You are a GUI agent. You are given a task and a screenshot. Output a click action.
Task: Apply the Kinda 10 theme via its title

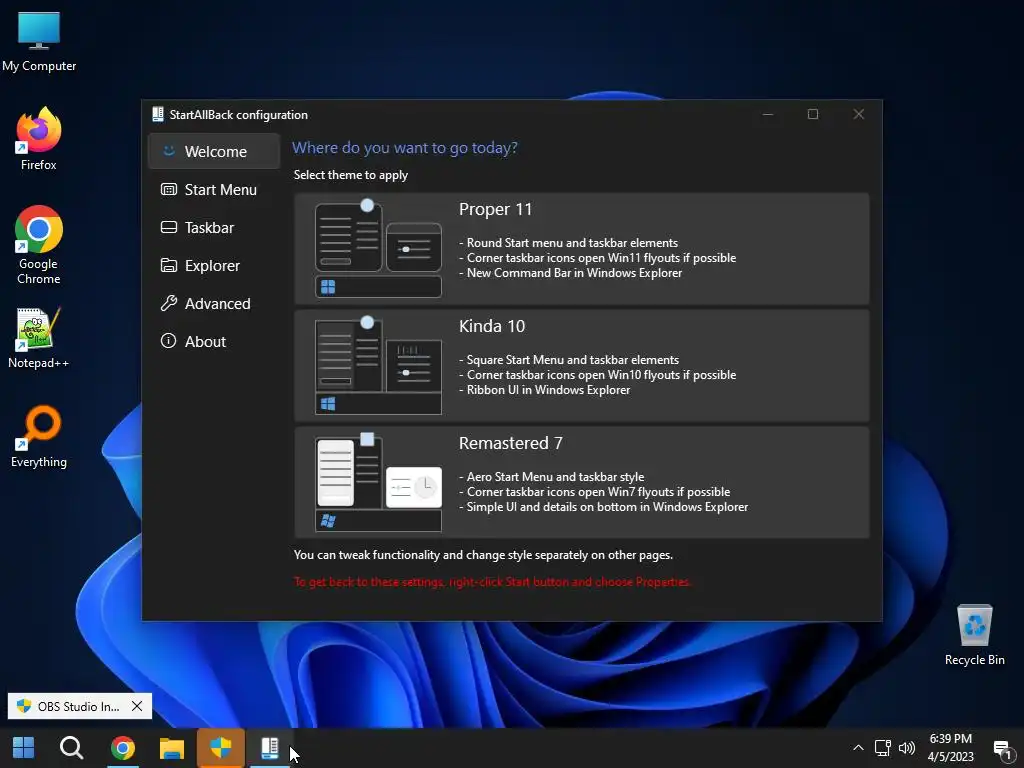click(492, 326)
